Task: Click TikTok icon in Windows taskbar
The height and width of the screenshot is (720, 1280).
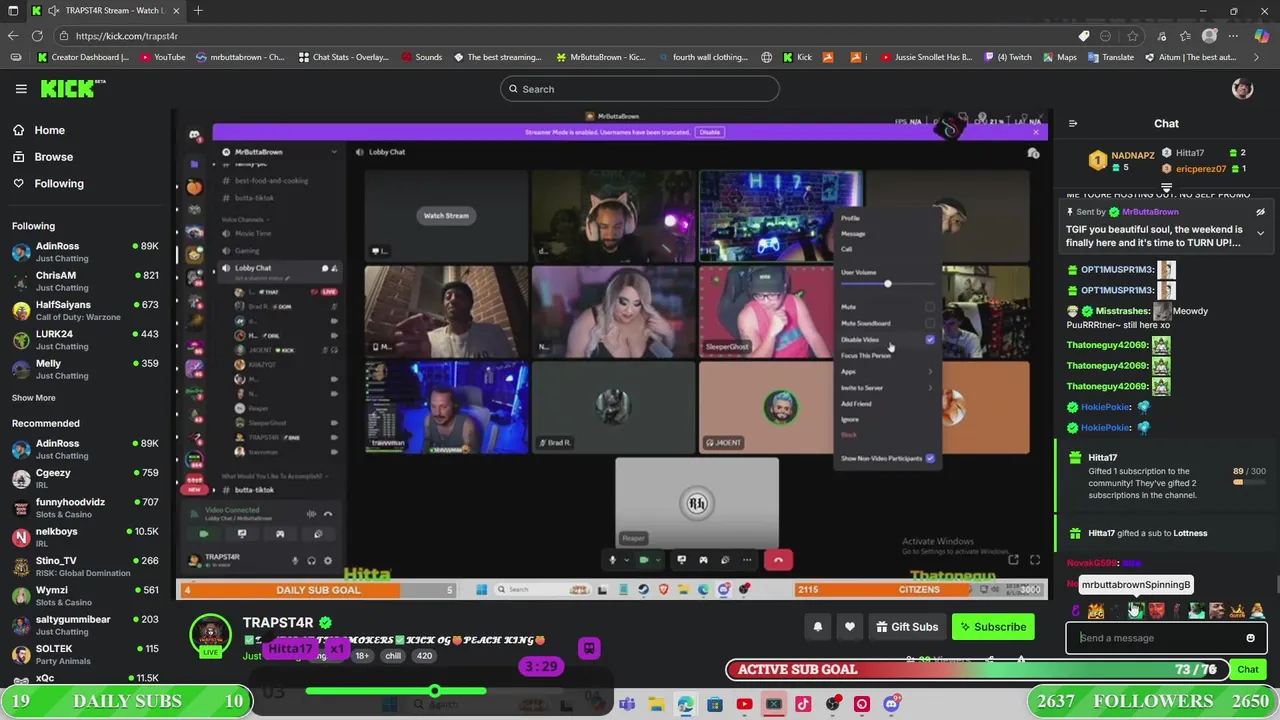Action: 803,705
